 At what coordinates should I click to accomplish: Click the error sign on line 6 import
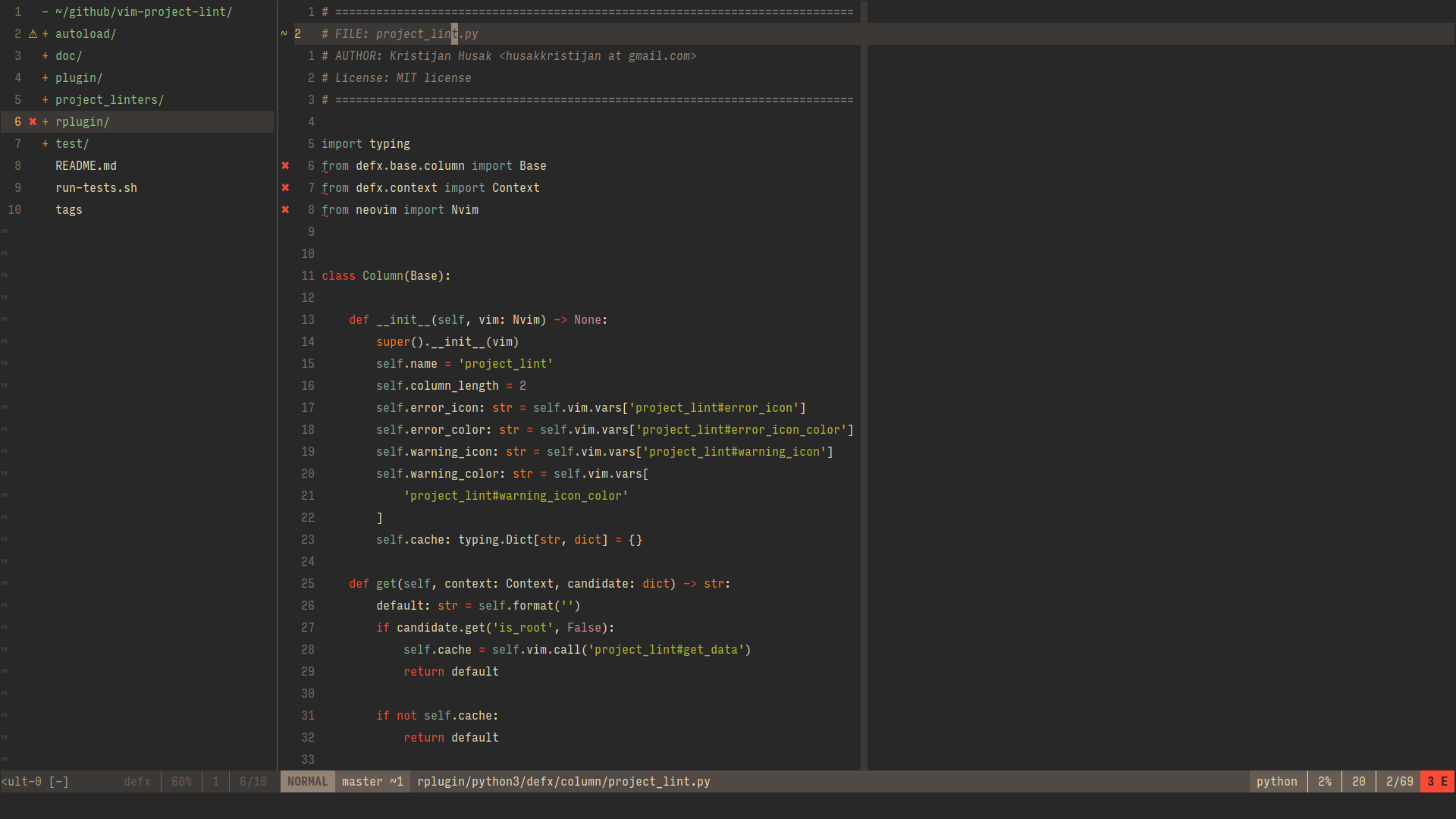(285, 166)
